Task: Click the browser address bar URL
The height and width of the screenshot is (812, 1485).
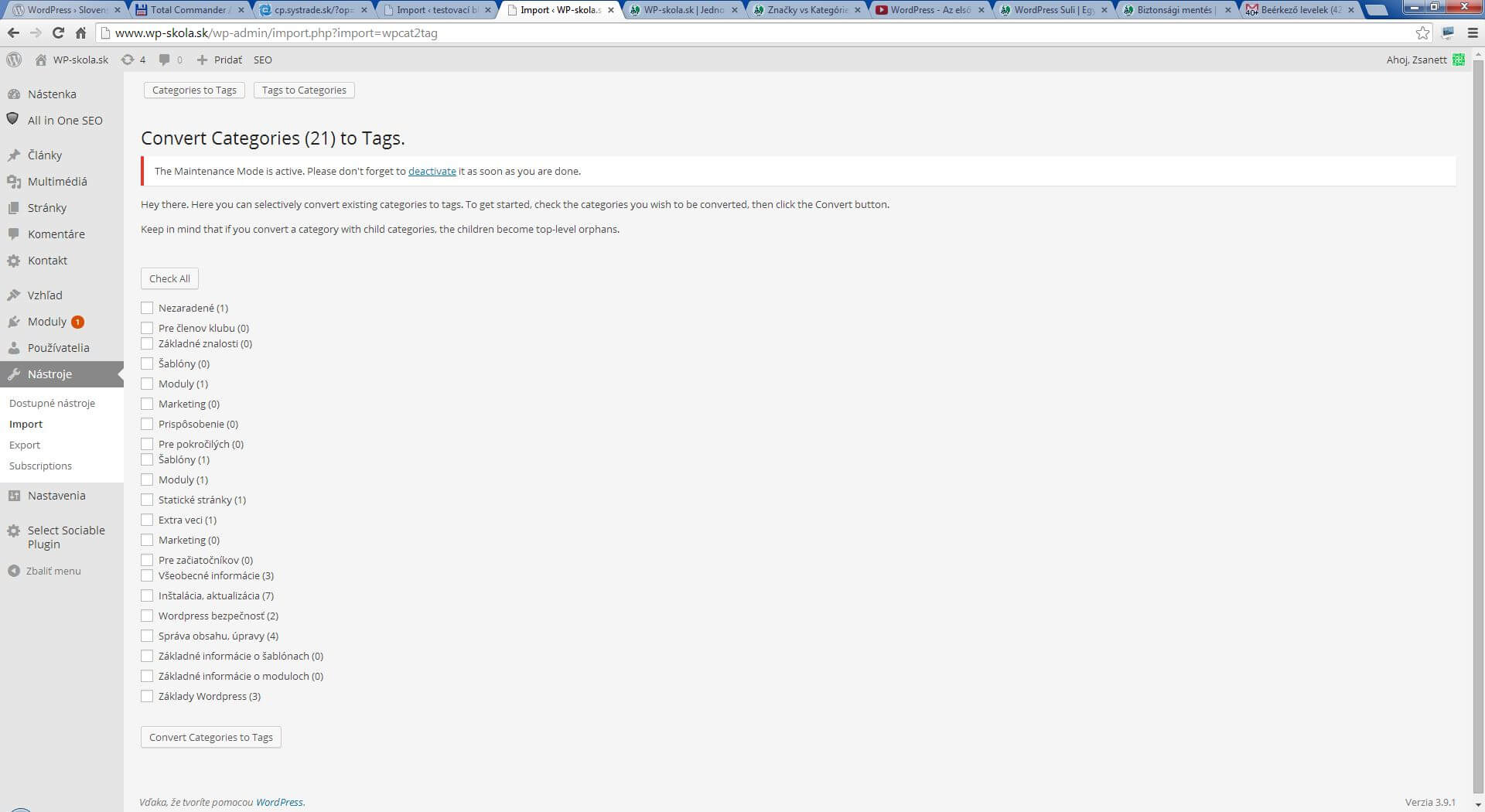Action: click(x=276, y=33)
